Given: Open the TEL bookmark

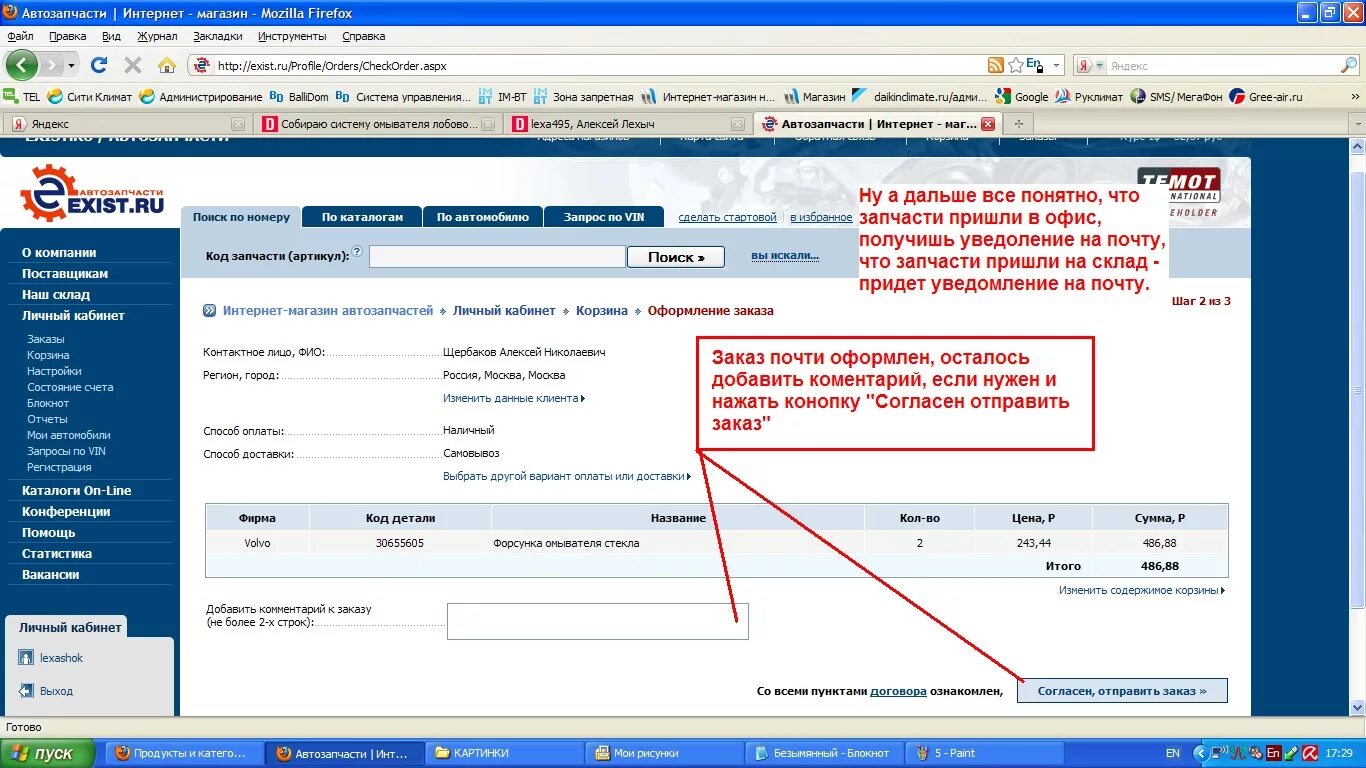Looking at the screenshot, I should (22, 97).
